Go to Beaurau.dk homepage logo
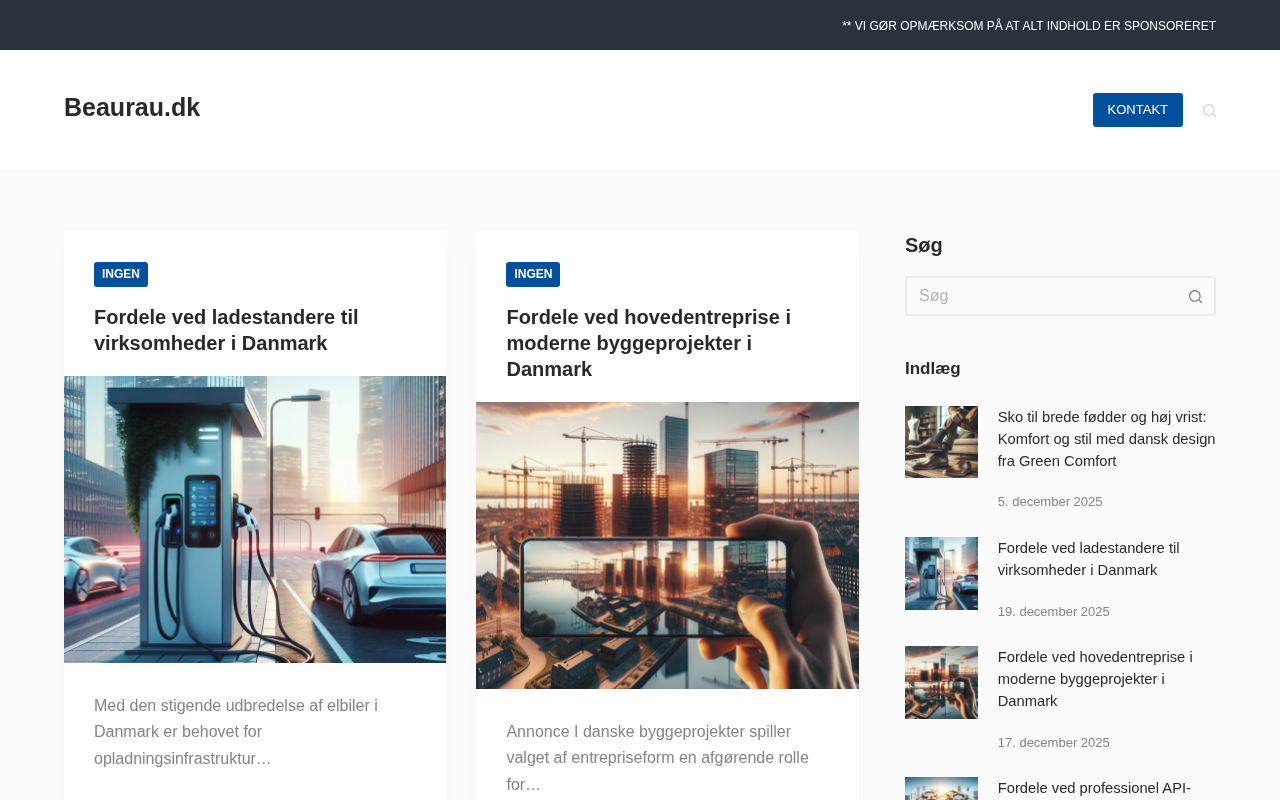 point(132,107)
